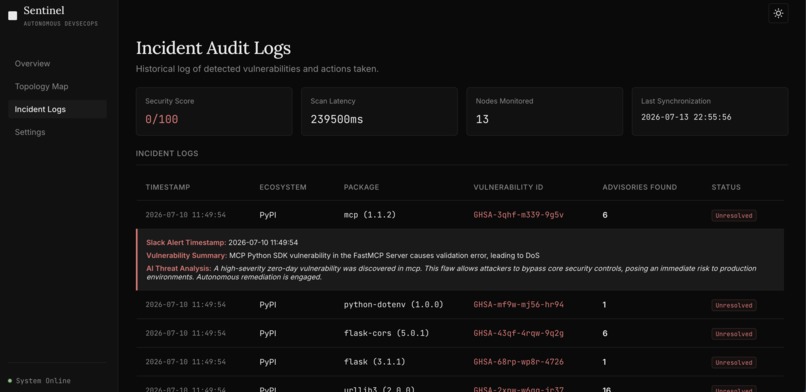The image size is (806, 392).
Task: Click the STATUS column header
Action: [726, 187]
